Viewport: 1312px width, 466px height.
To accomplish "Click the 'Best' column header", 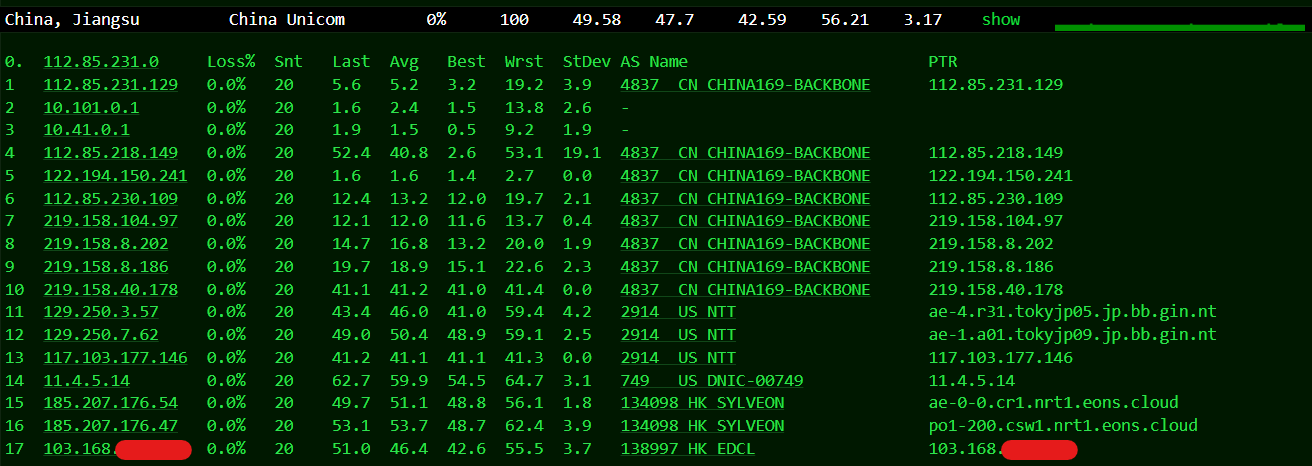I will pyautogui.click(x=466, y=62).
